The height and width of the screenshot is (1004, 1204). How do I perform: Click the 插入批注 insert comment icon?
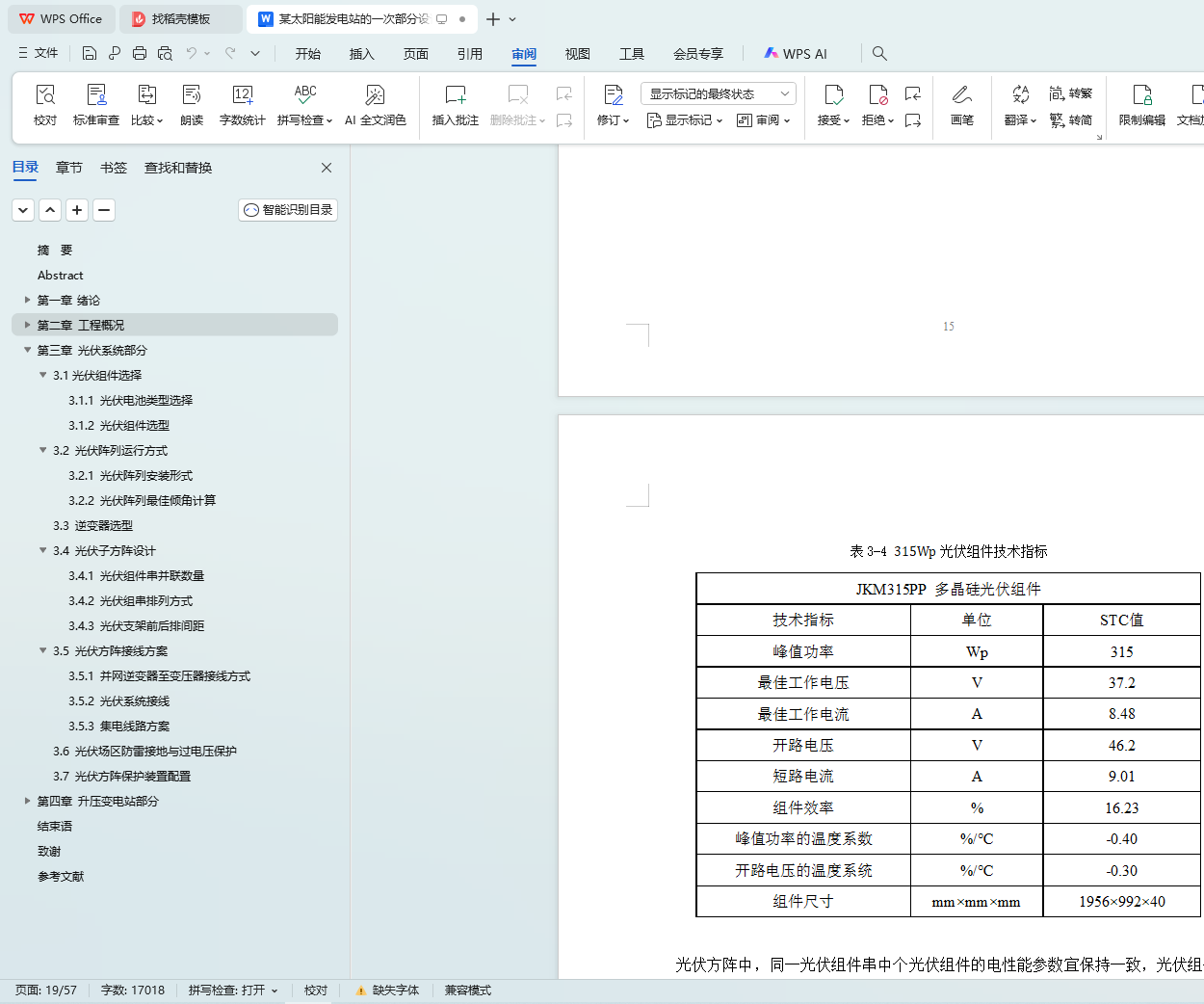click(x=455, y=105)
